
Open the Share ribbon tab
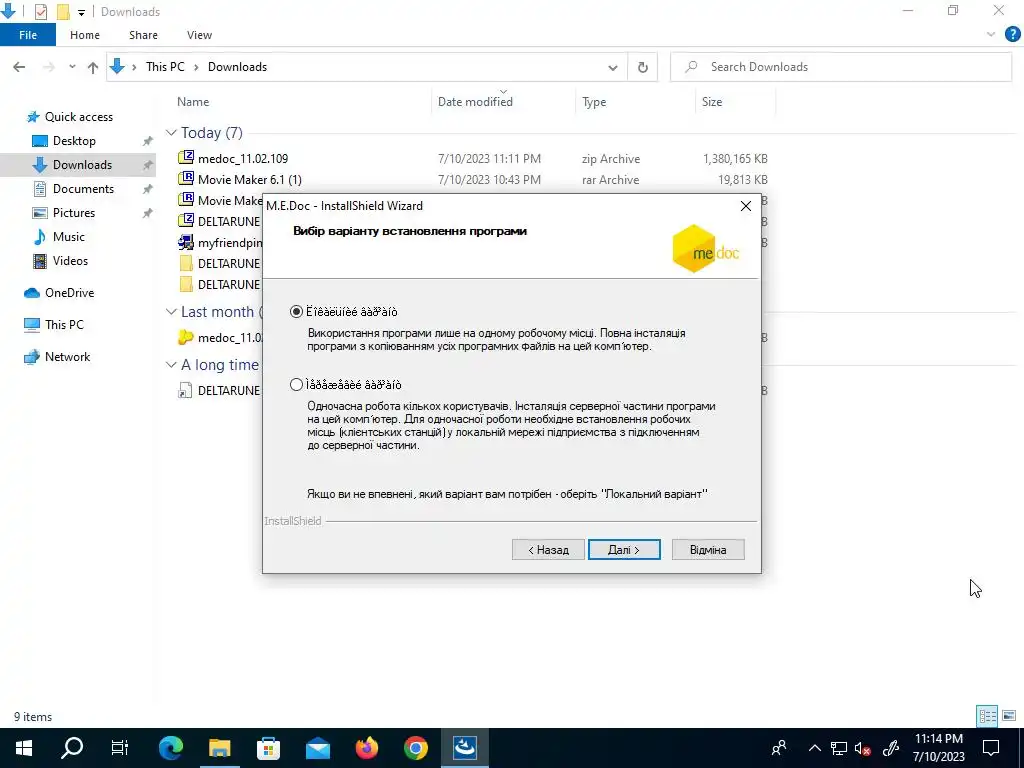click(143, 35)
